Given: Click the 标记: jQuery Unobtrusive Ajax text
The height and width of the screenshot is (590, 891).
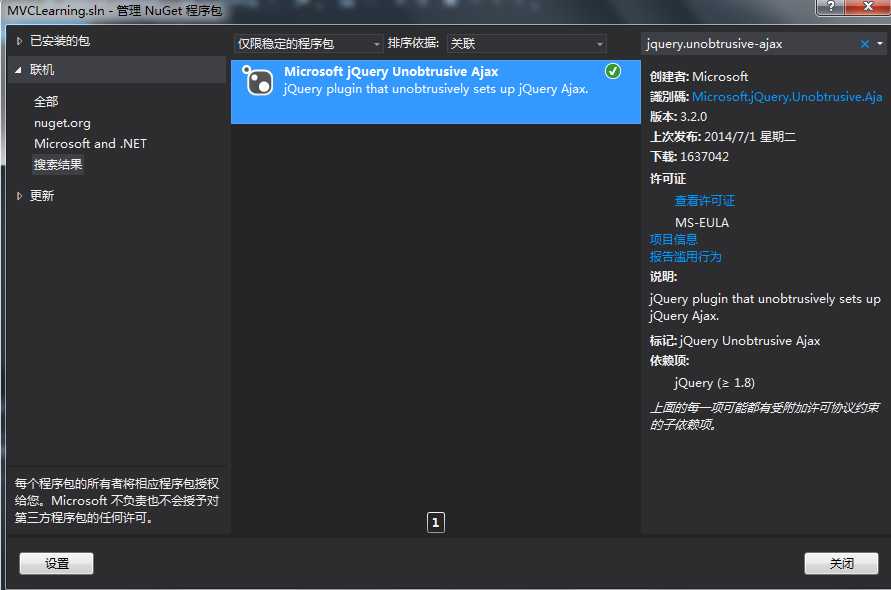Looking at the screenshot, I should point(735,341).
